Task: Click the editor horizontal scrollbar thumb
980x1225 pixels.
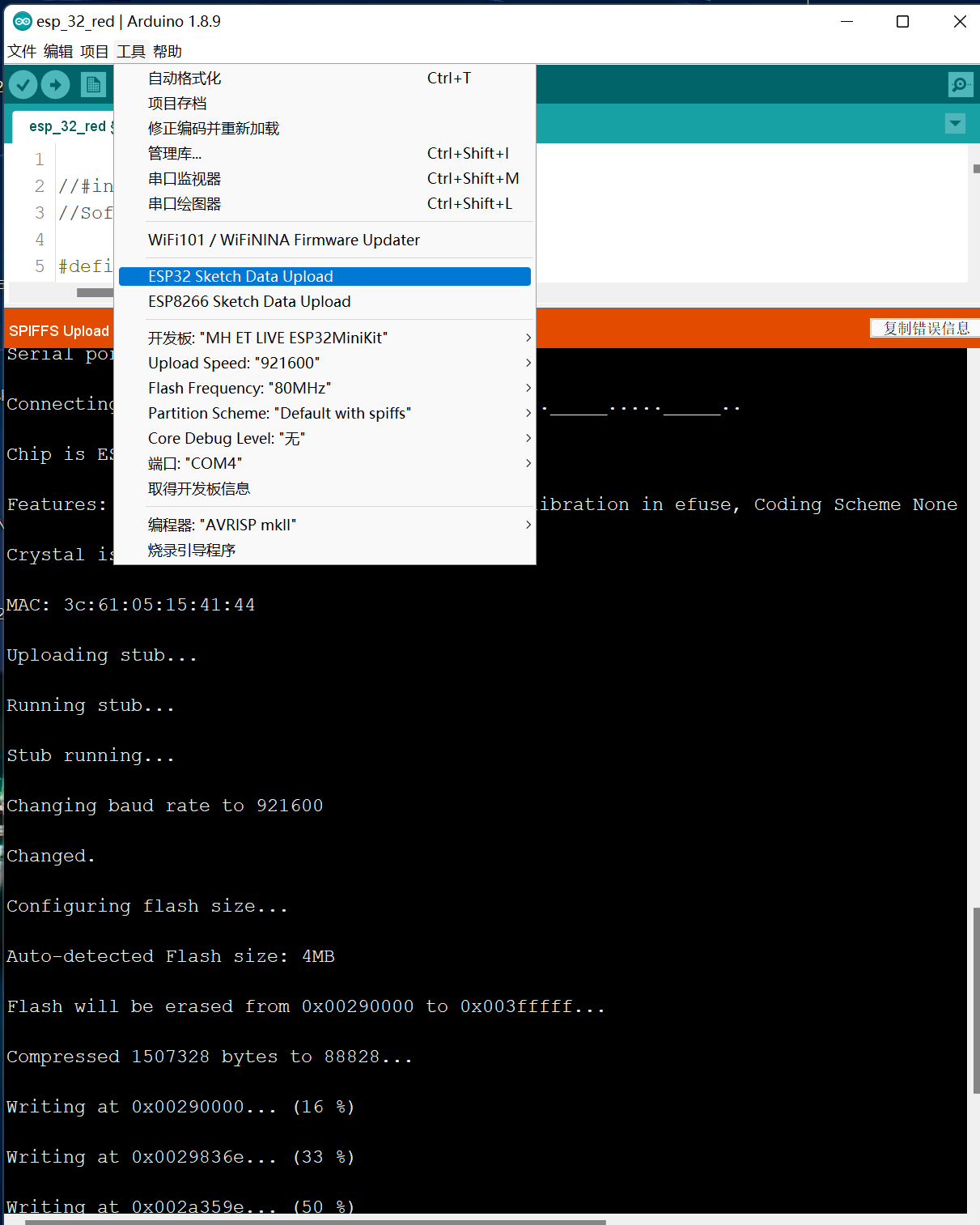Action: 95,292
